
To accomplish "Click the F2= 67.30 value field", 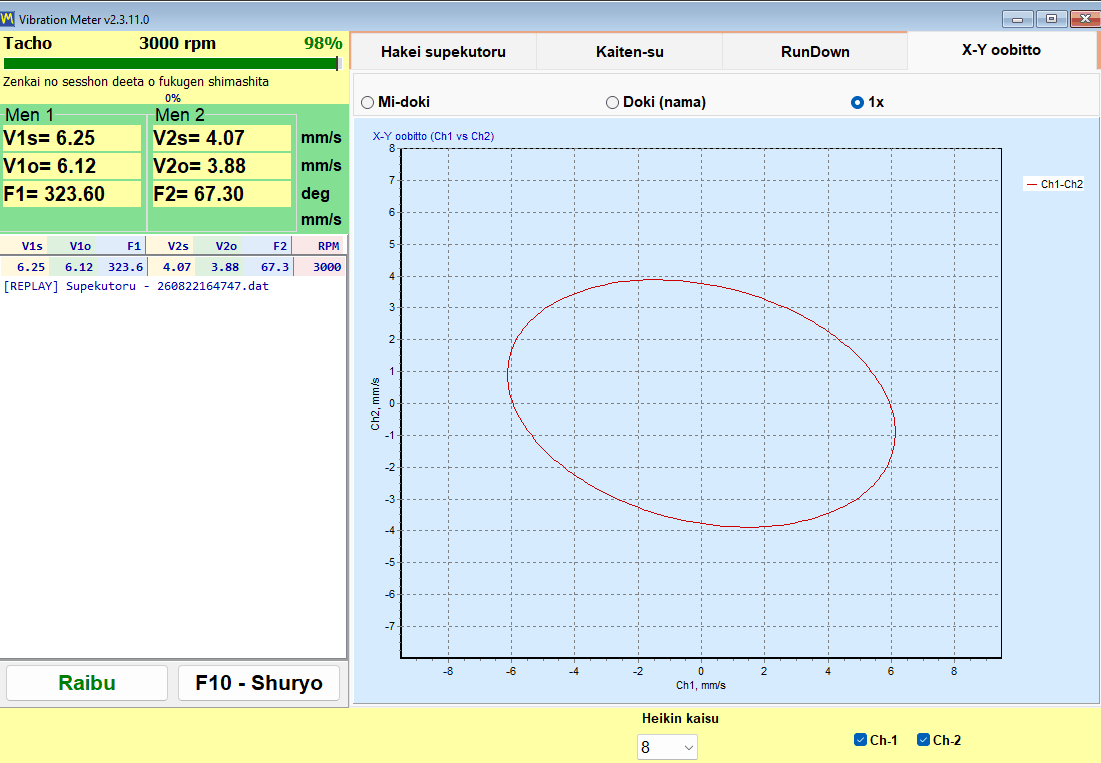I will pyautogui.click(x=221, y=194).
